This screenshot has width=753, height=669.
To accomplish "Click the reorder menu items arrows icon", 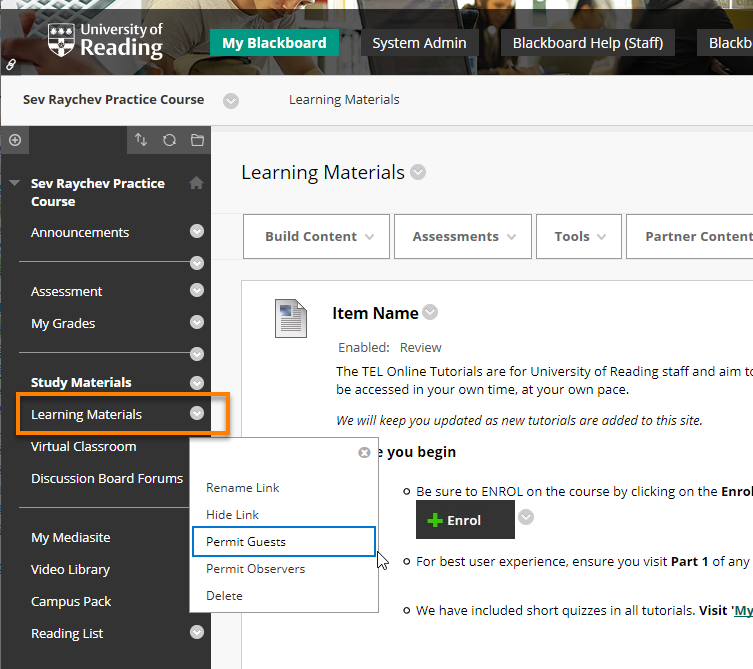I will (141, 140).
